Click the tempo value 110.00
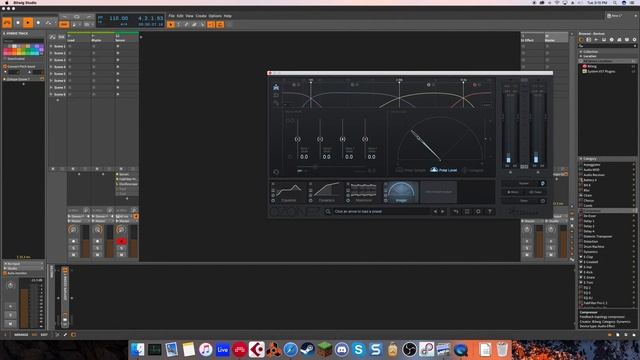This screenshot has width=640, height=360. (118, 18)
